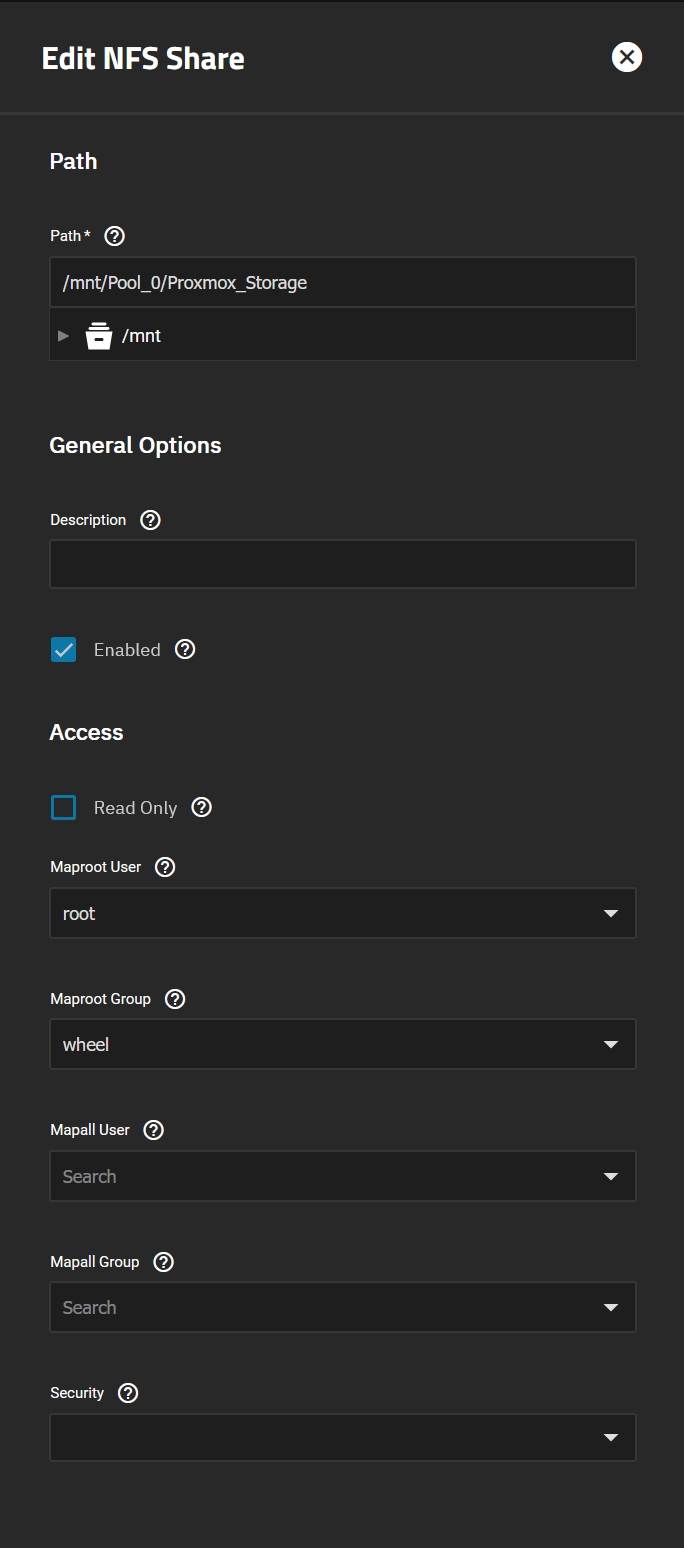Click the Enabled help question mark
684x1548 pixels.
(185, 649)
